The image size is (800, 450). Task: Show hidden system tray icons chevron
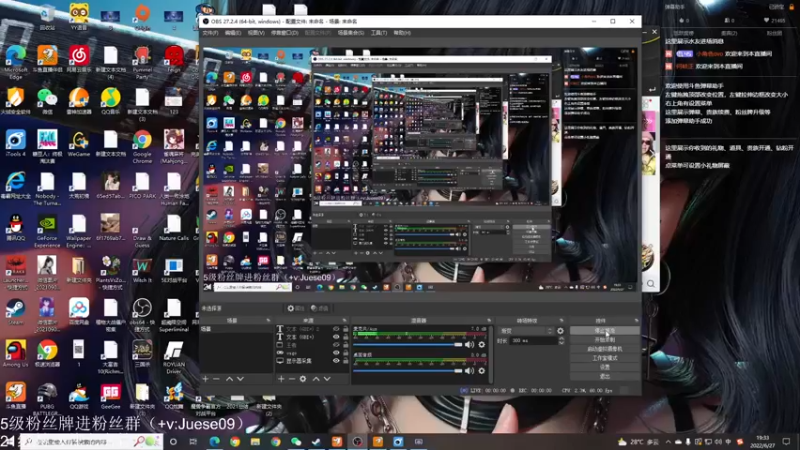pyautogui.click(x=668, y=442)
